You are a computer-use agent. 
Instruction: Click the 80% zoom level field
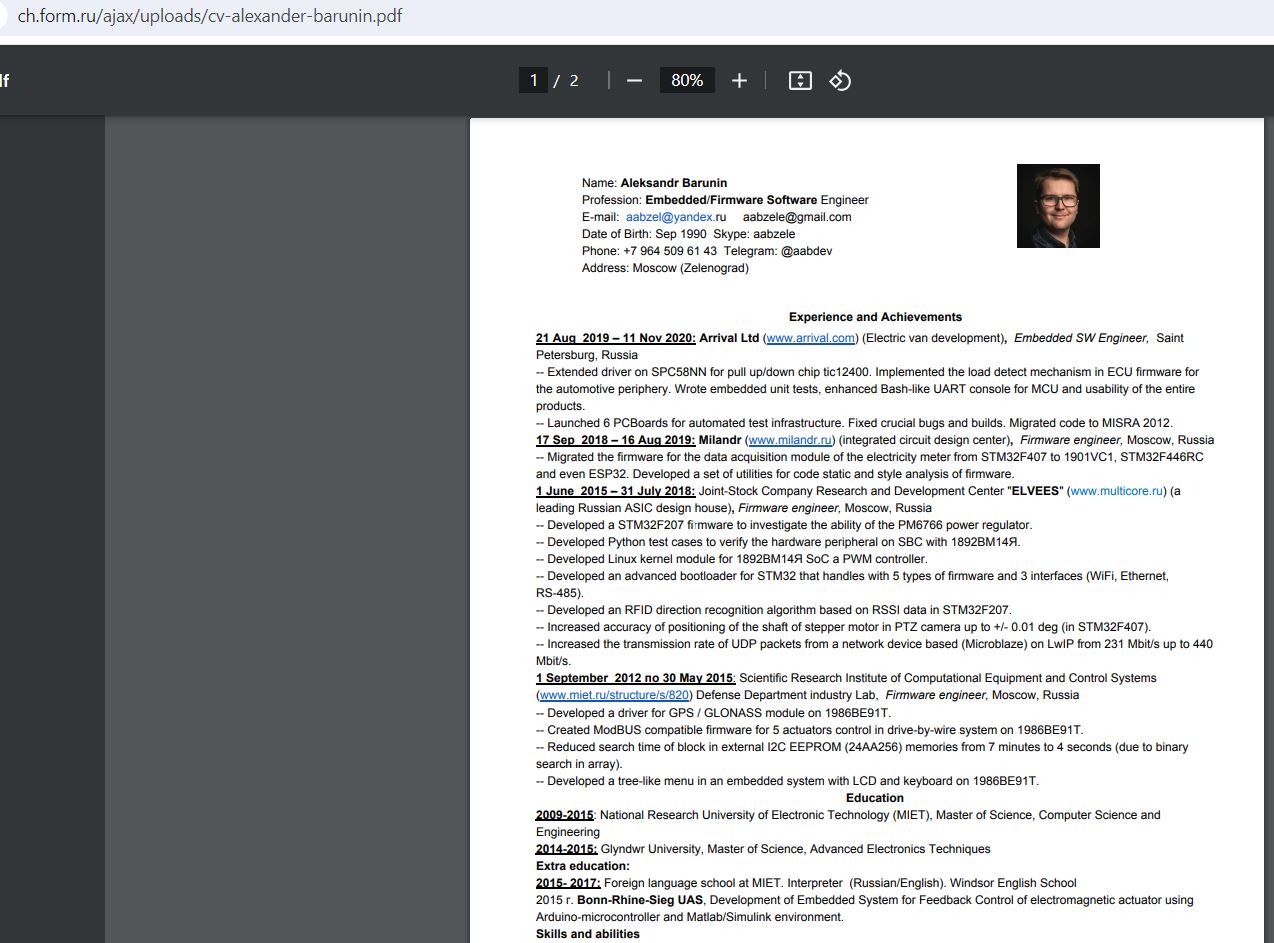click(687, 80)
